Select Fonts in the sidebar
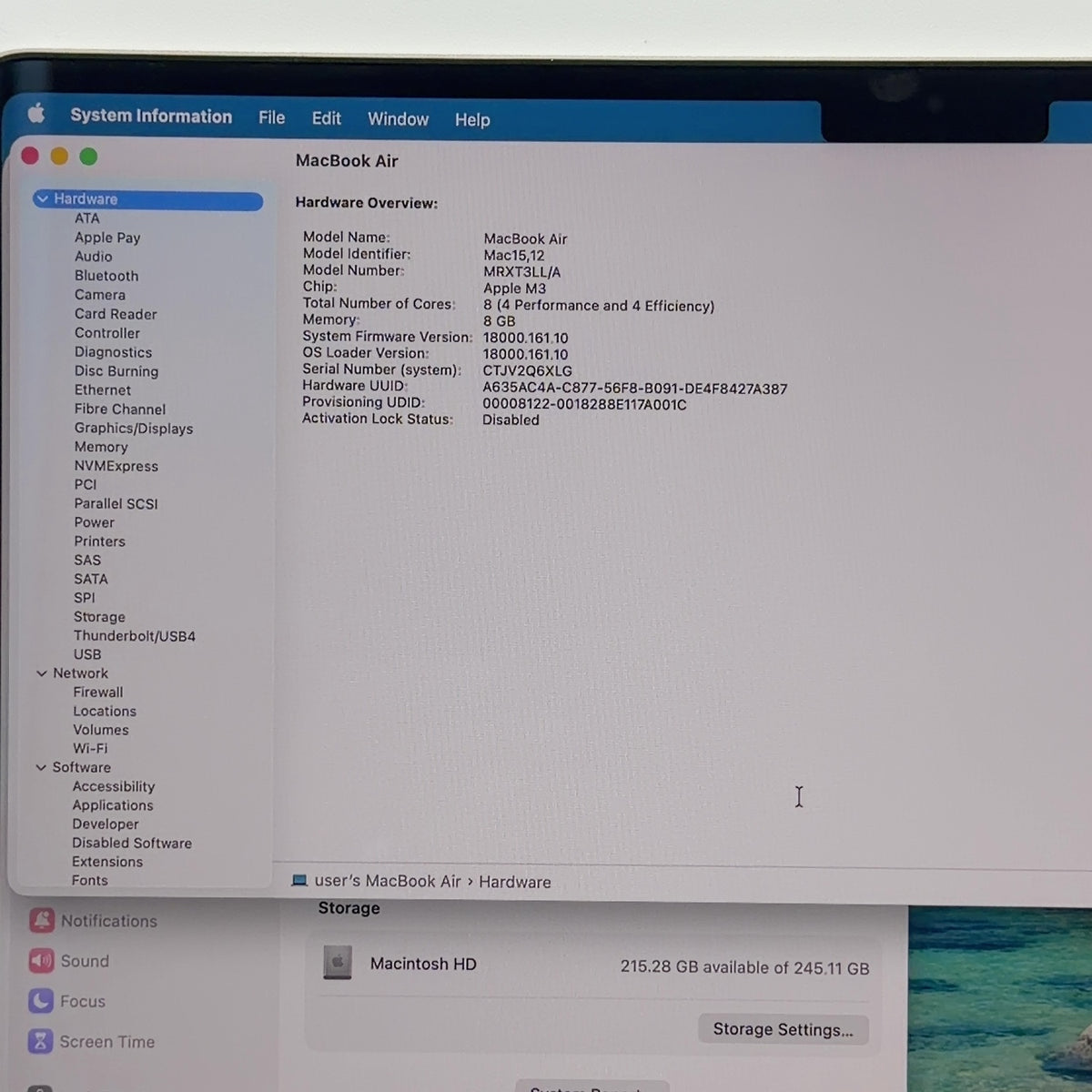The height and width of the screenshot is (1092, 1092). tap(90, 880)
